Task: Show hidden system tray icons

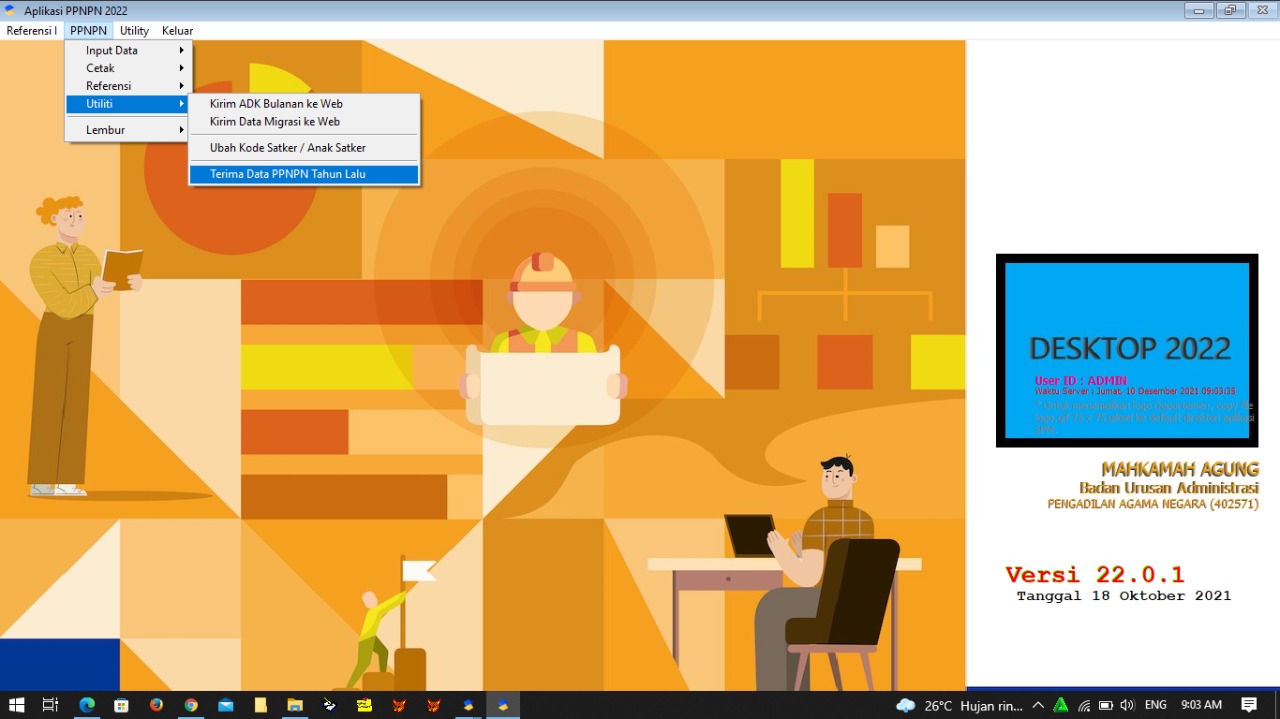Action: (x=1038, y=705)
